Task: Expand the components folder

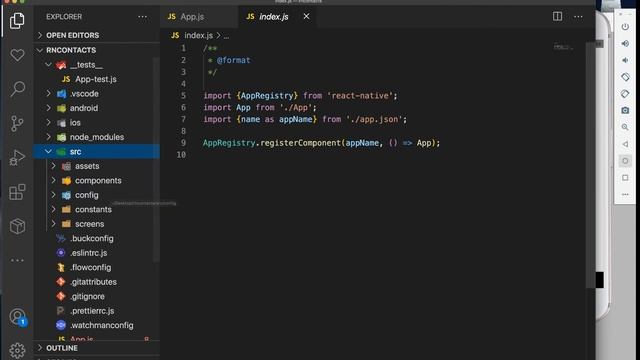Action: [x=96, y=180]
